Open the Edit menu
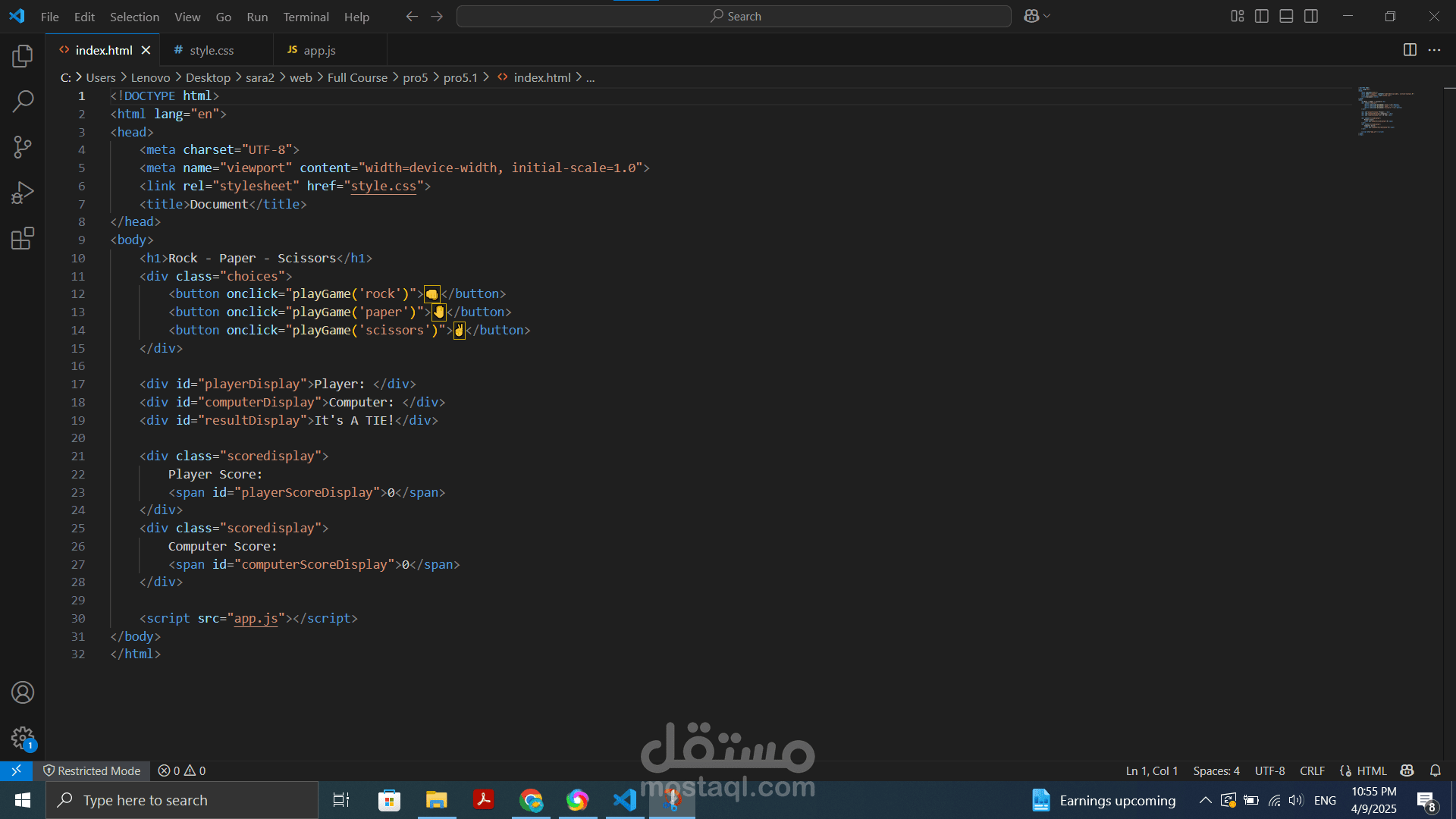1456x819 pixels. pos(84,17)
